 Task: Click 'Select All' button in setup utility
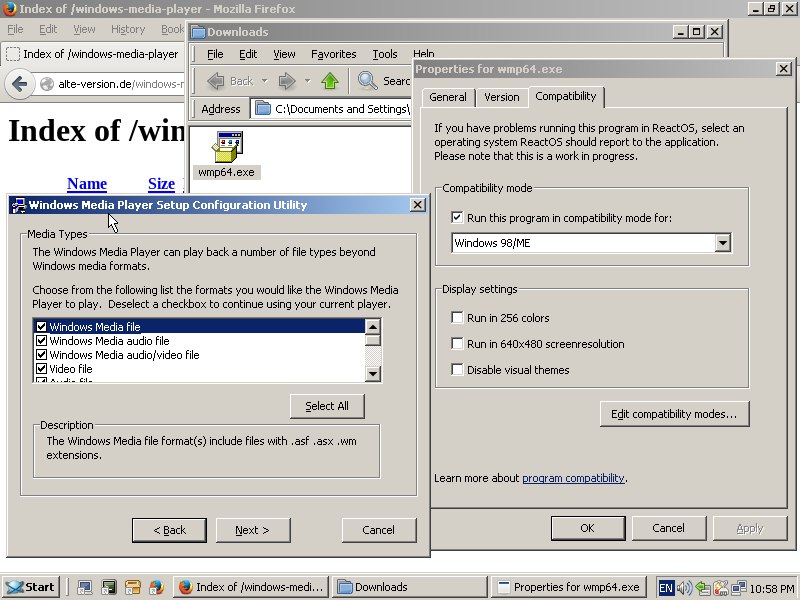(x=327, y=406)
